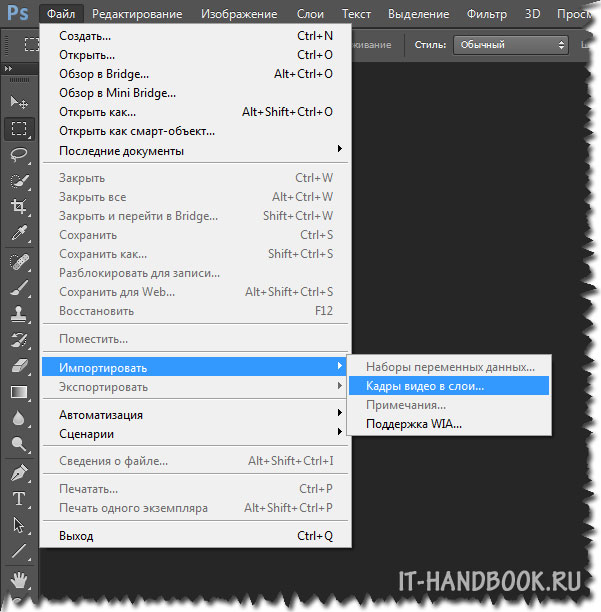Click the marquee preset icon in options bar
Viewport: 601px width, 612px height.
point(32,44)
